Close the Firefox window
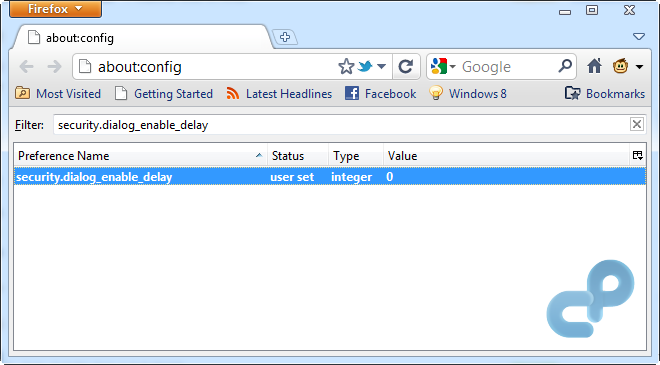 coord(629,10)
